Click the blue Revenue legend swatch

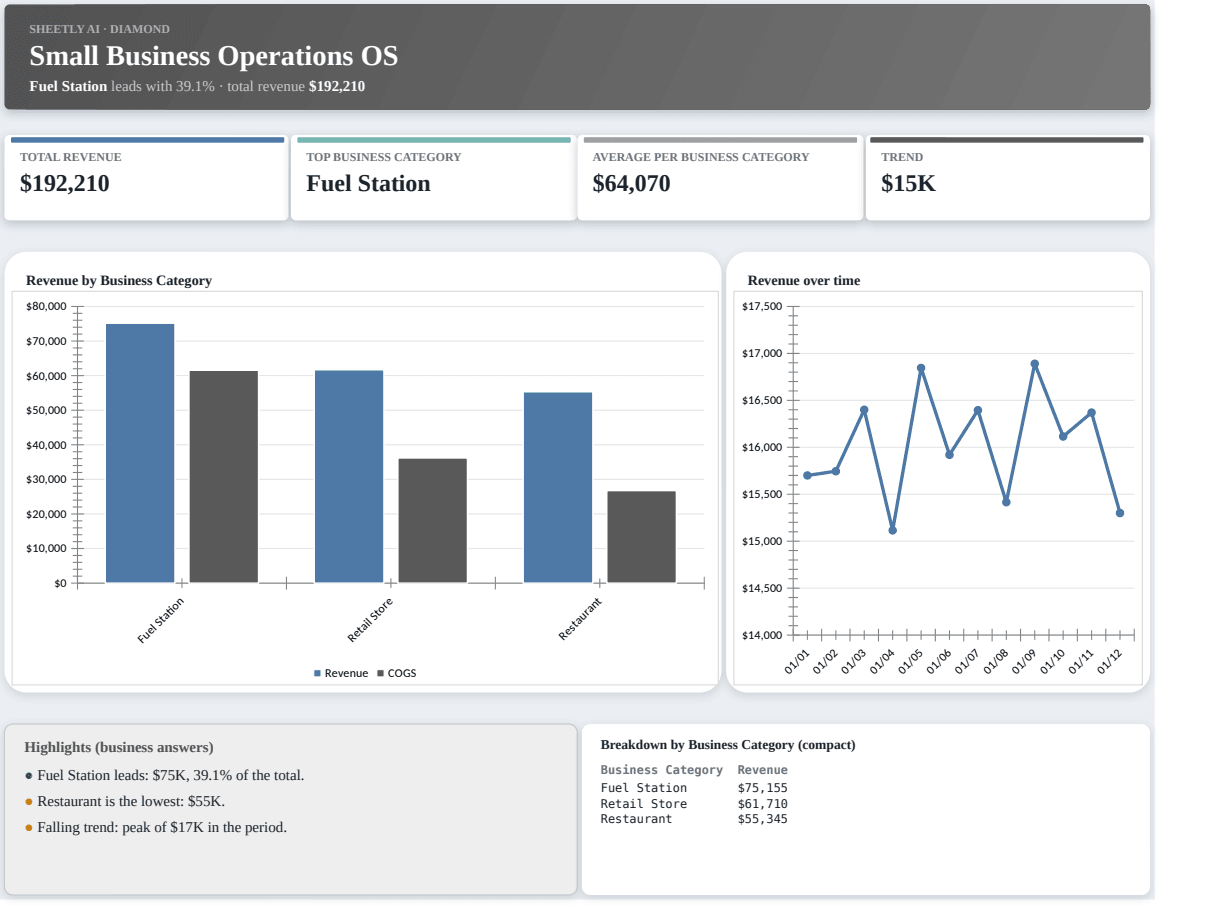[318, 674]
